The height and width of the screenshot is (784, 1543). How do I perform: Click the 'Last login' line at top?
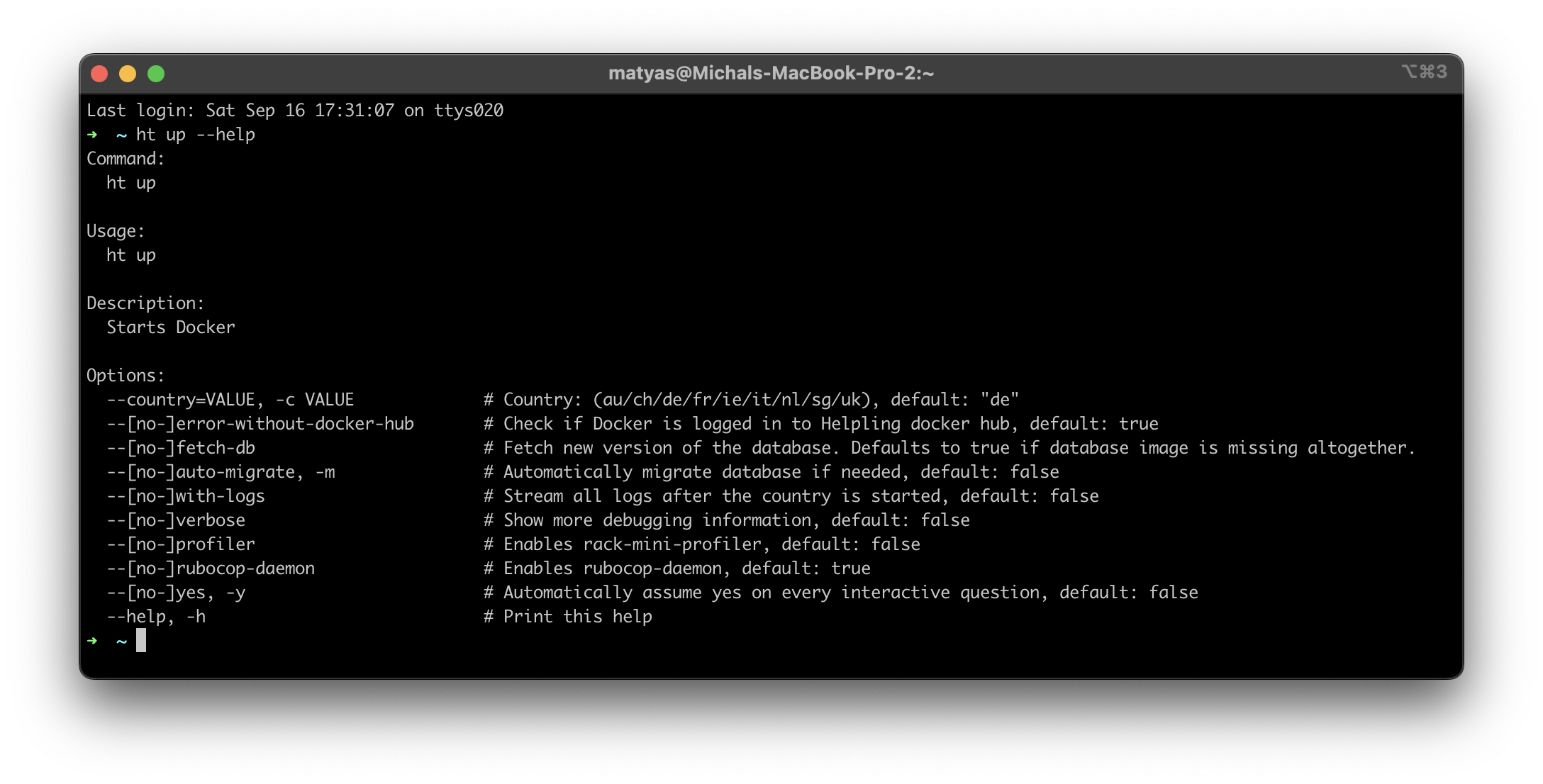click(294, 111)
